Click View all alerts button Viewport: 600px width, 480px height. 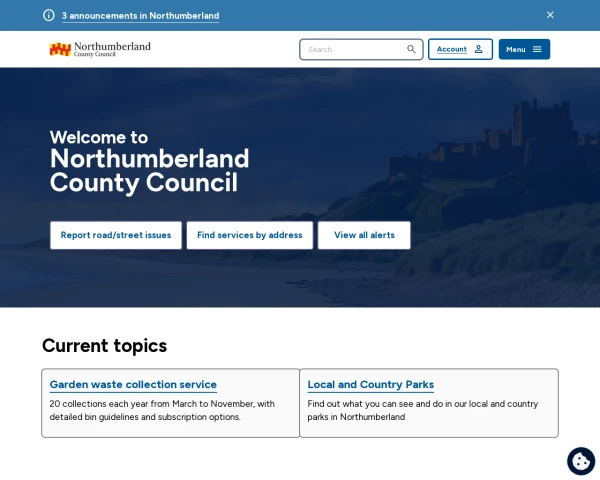coord(364,235)
